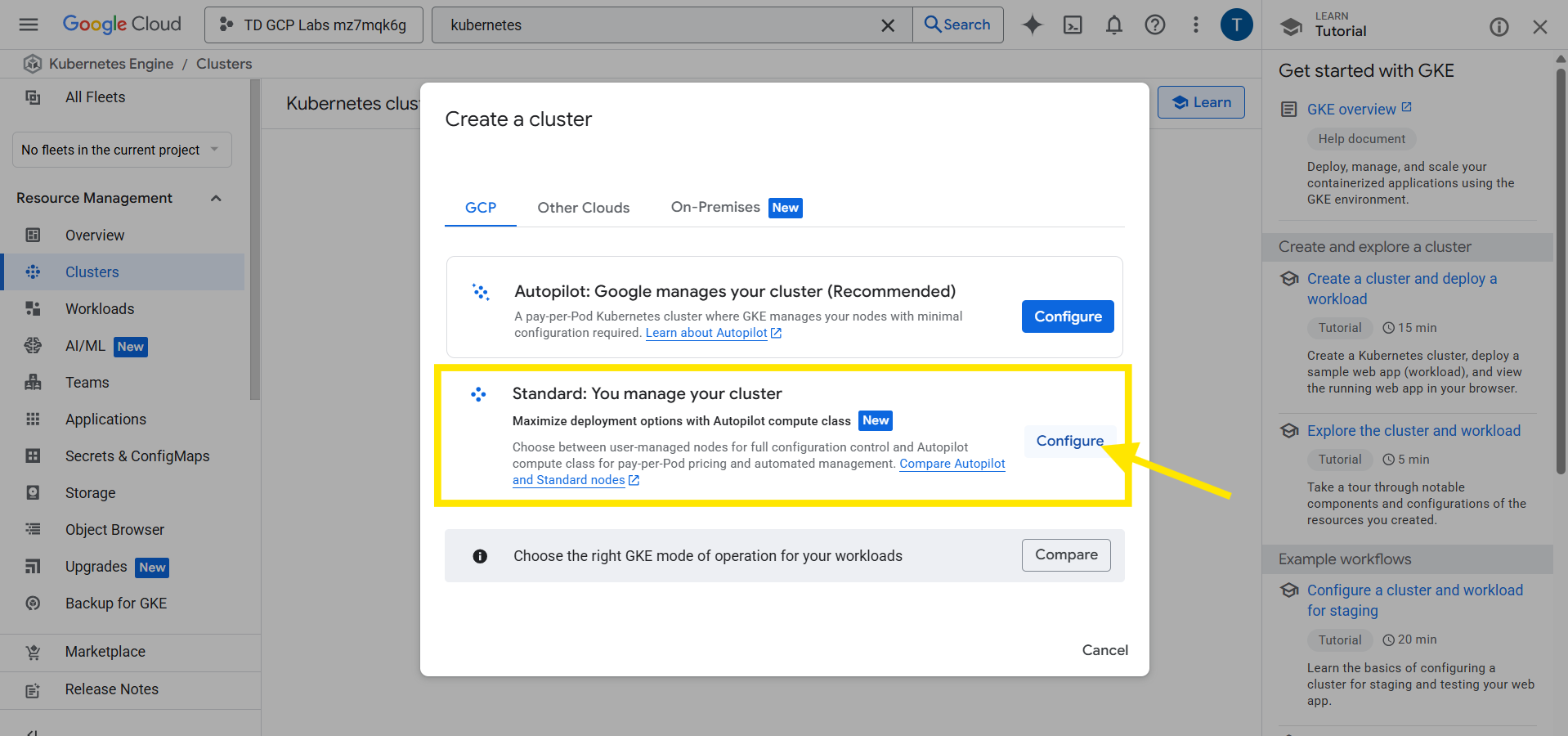Open the help question mark menu
The height and width of the screenshot is (736, 1568).
point(1154,25)
